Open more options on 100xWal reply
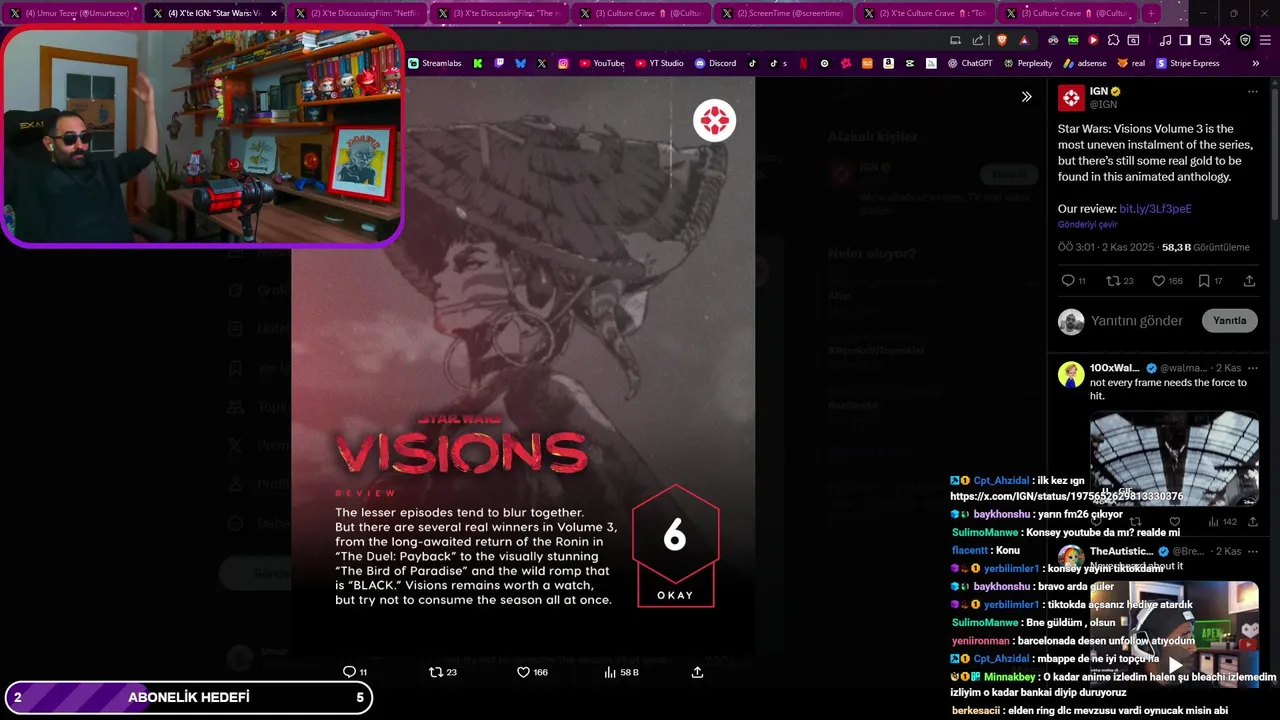Screen dimensions: 1280x720 tap(1252, 368)
